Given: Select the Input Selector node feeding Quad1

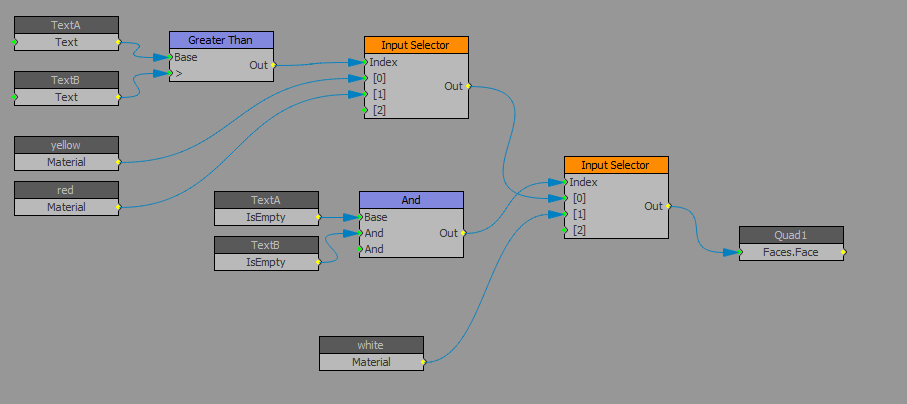Looking at the screenshot, I should click(x=616, y=165).
